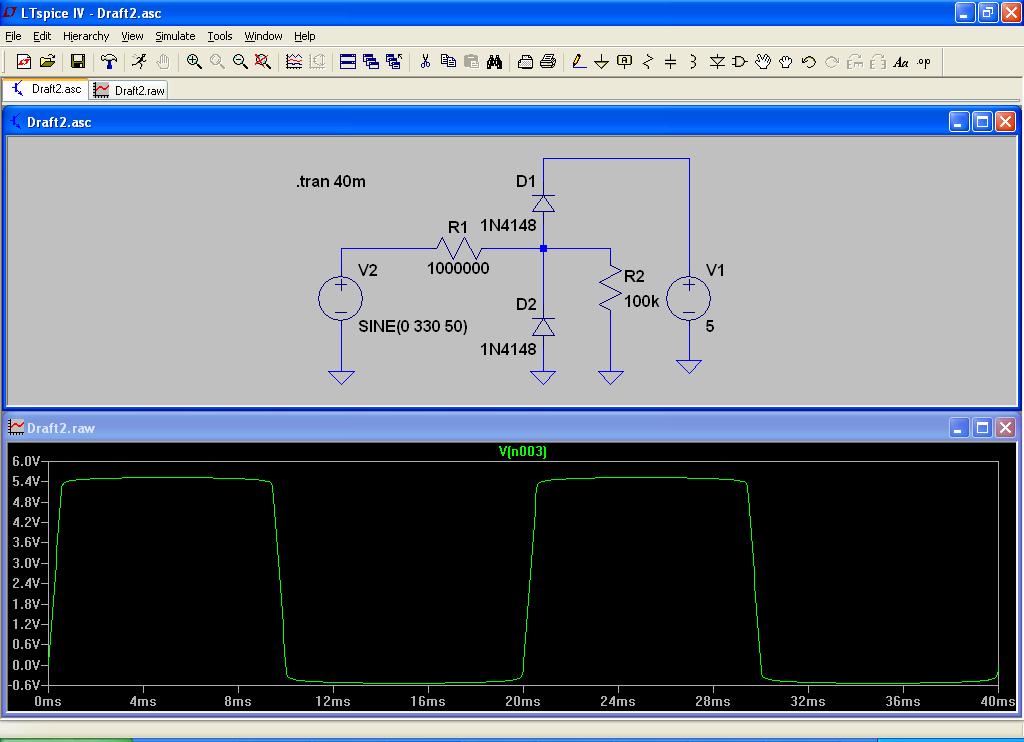The width and height of the screenshot is (1024, 742).
Task: Undo the last action with the arrow icon
Action: point(808,61)
